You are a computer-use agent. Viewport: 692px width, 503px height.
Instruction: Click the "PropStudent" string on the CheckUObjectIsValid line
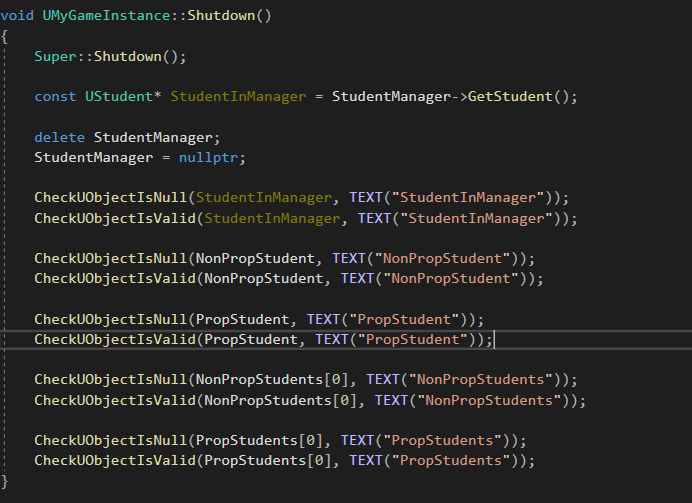click(x=413, y=339)
